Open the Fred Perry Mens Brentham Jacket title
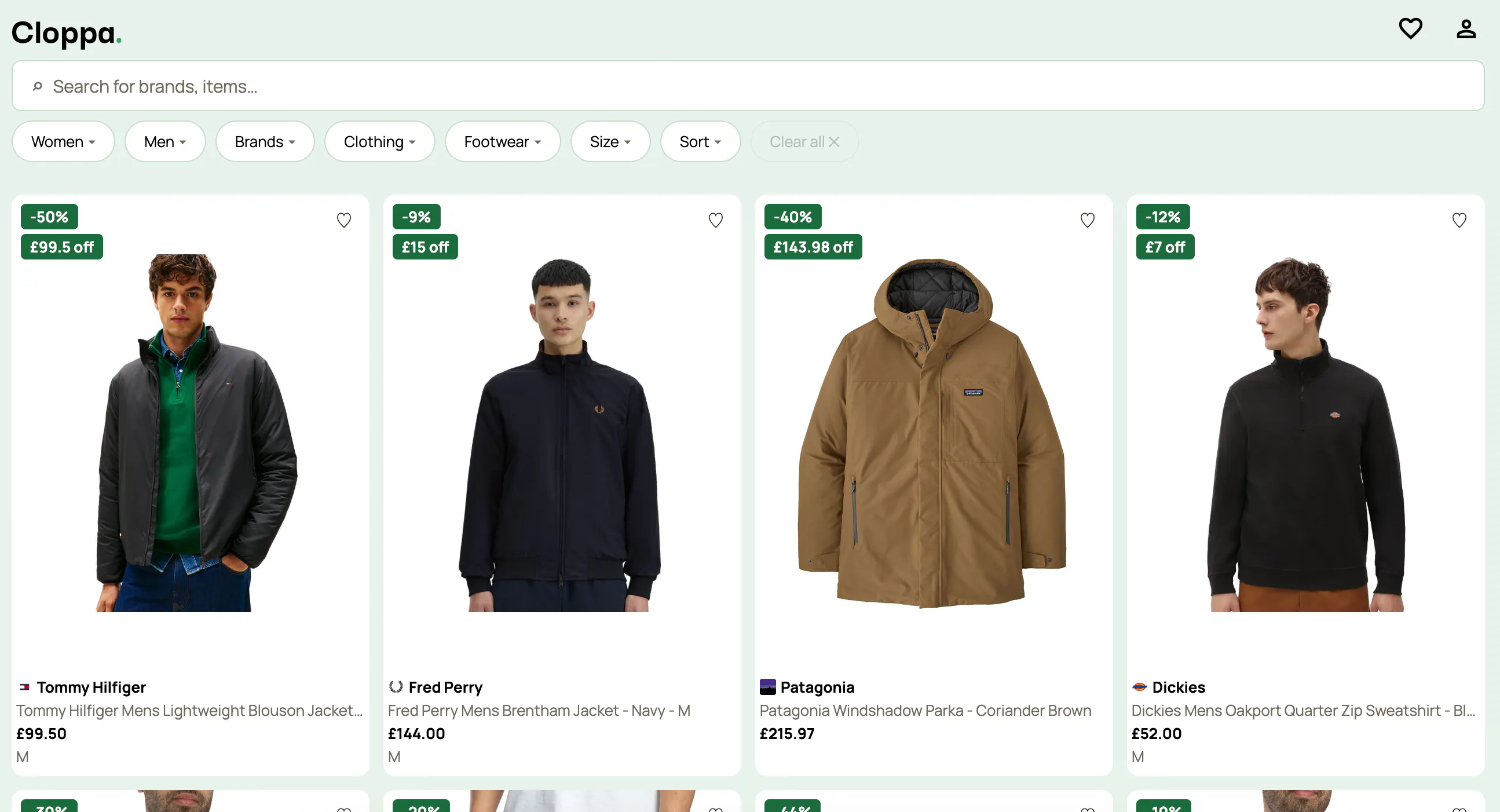The height and width of the screenshot is (812, 1500). click(x=539, y=711)
